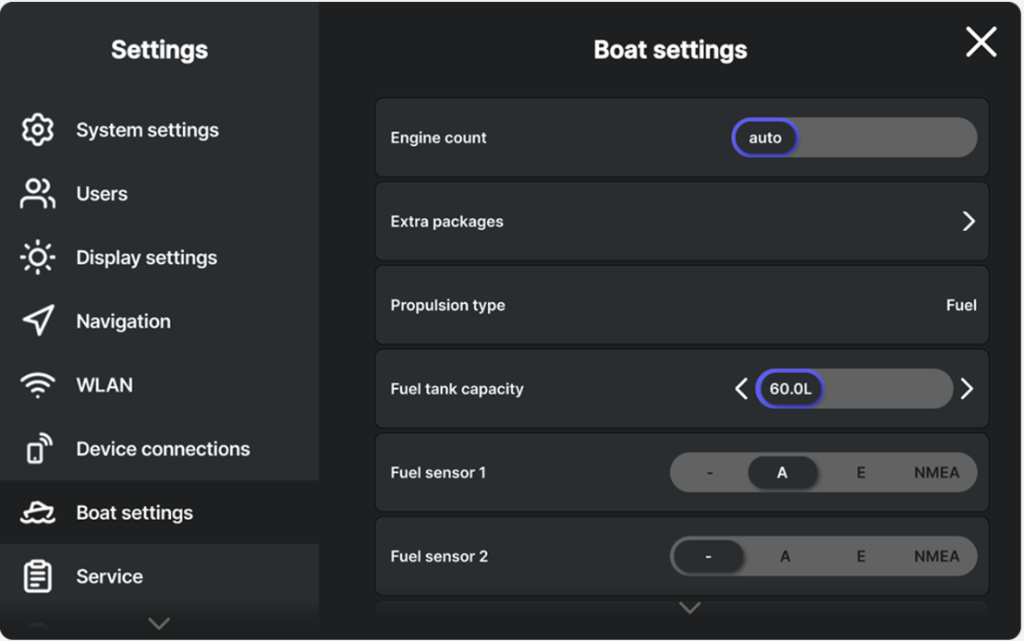Close the Boat settings panel
Screen dimensions: 1024x641
(x=981, y=42)
